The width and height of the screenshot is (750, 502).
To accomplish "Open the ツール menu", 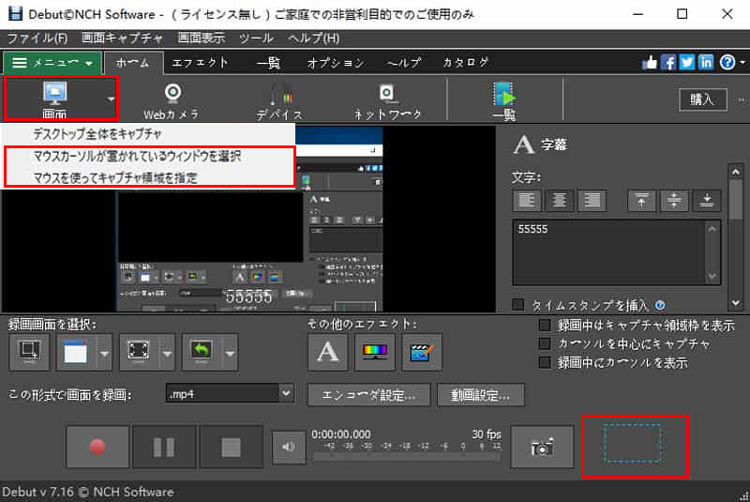I will pyautogui.click(x=256, y=38).
